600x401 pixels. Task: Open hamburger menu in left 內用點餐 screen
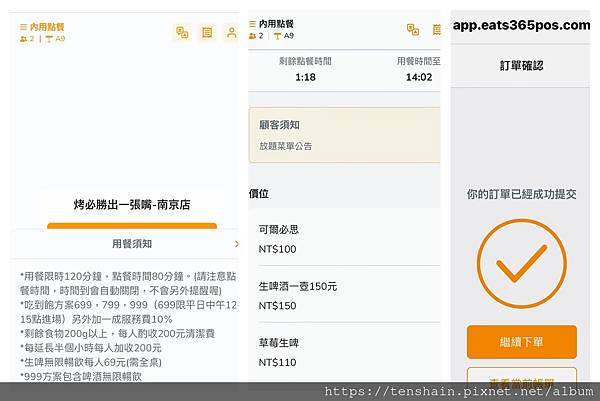click(x=23, y=27)
